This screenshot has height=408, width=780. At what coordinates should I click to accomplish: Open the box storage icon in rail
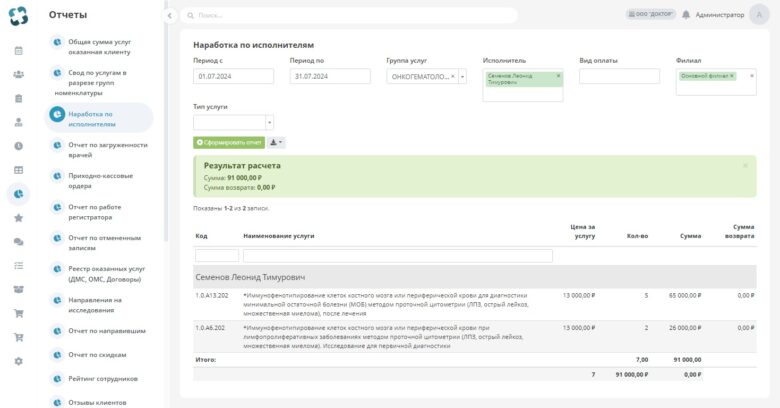[x=18, y=289]
